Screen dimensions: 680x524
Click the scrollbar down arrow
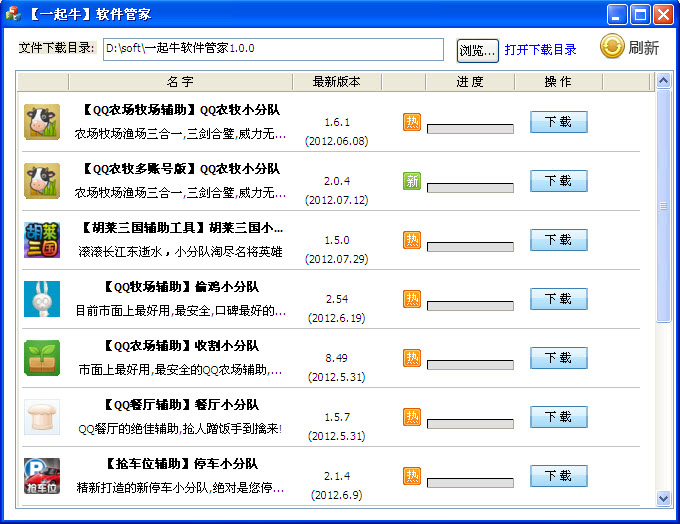pyautogui.click(x=663, y=499)
